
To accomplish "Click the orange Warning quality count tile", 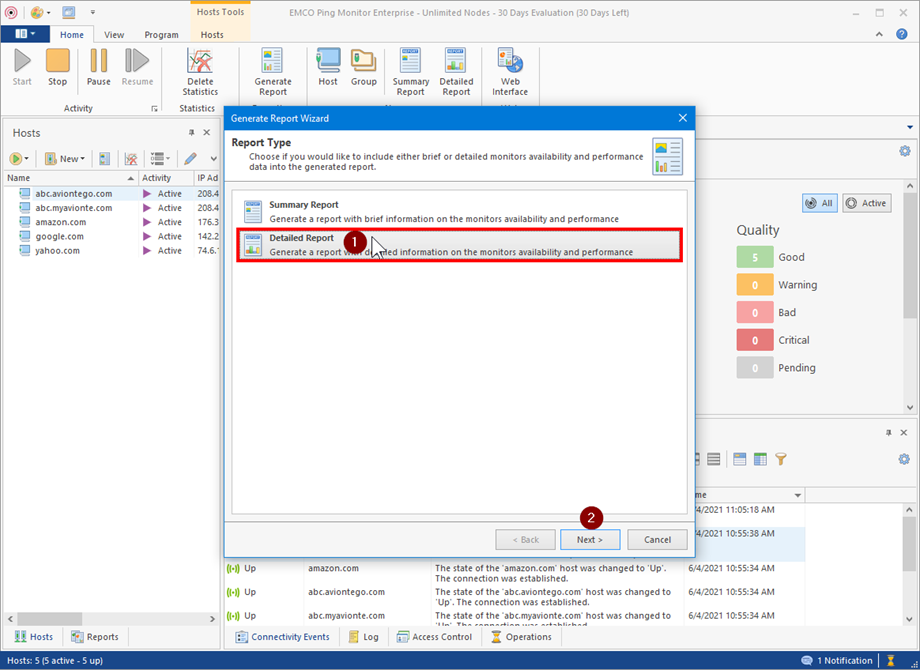I will (x=755, y=285).
